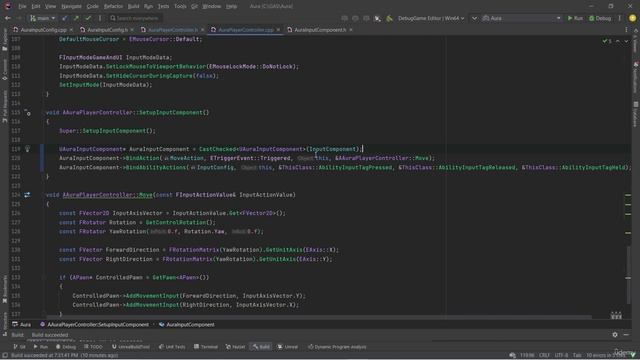Open the NuGet tool window

pyautogui.click(x=235, y=347)
